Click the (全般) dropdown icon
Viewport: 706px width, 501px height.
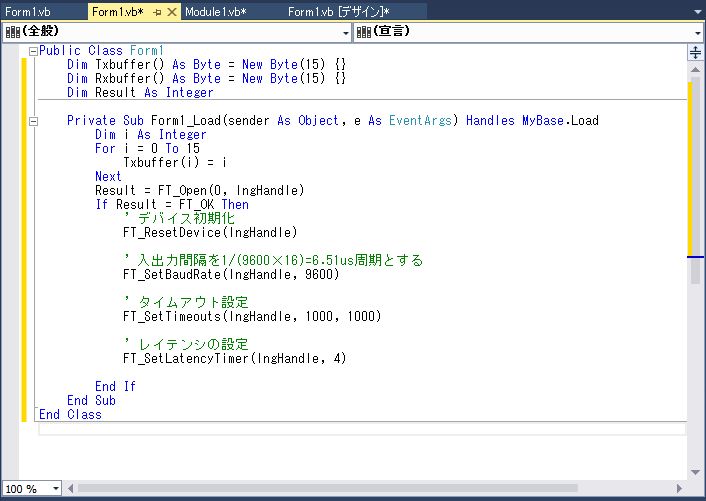click(13, 32)
